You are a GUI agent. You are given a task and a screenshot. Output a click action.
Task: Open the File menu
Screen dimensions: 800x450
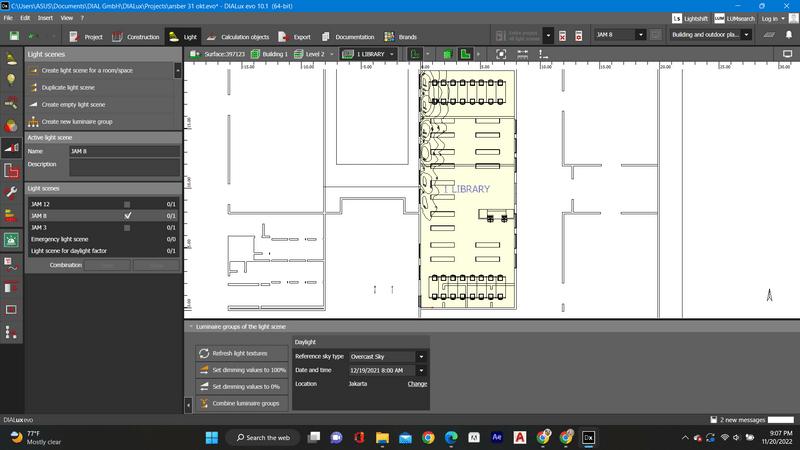[x=8, y=18]
